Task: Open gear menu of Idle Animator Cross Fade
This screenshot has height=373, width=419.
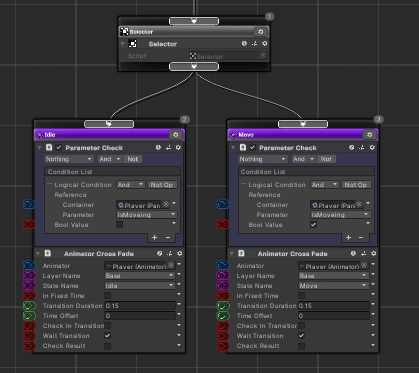Action: point(180,254)
